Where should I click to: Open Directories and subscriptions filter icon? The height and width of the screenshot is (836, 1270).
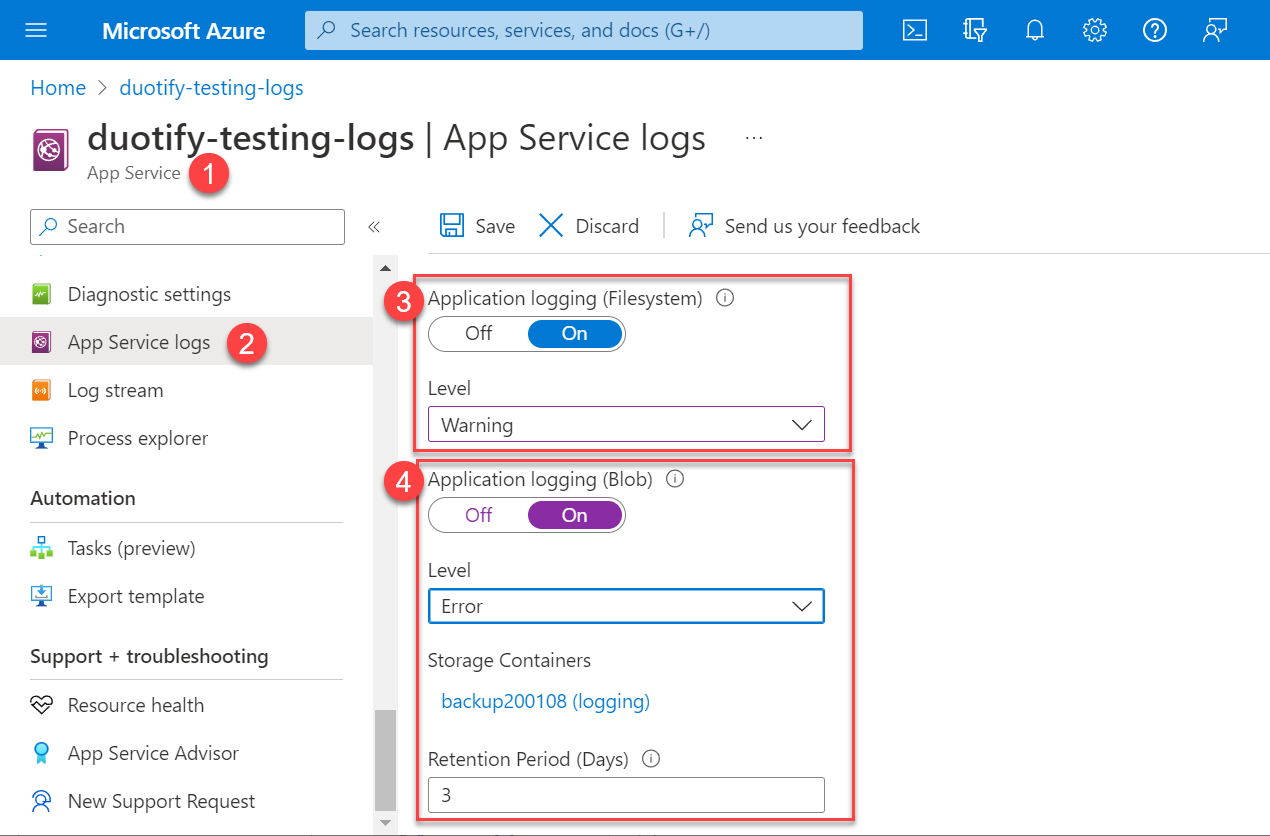pos(975,30)
